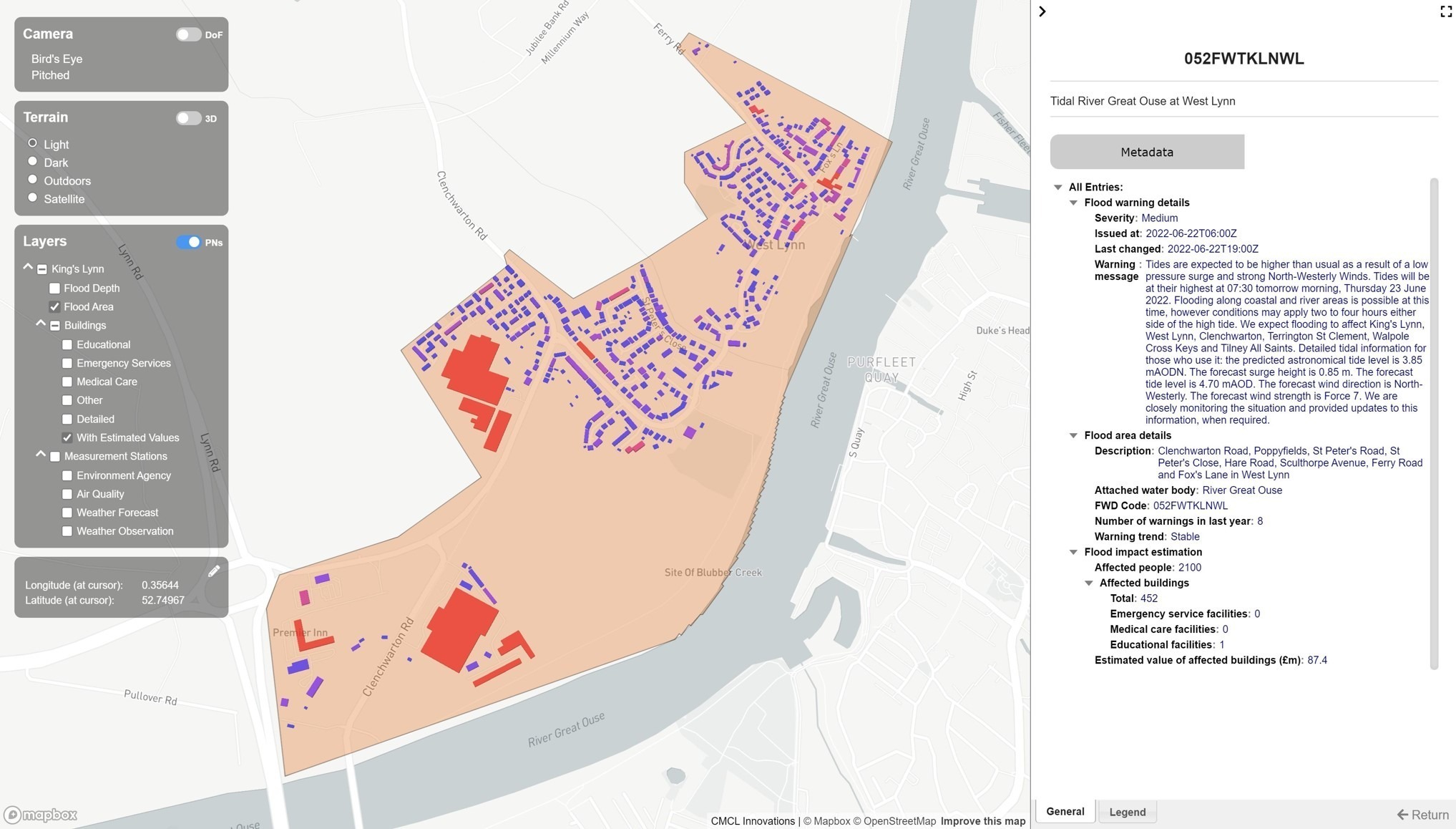This screenshot has width=1456, height=829.
Task: Check the Detailed buildings layer
Action: (x=67, y=420)
